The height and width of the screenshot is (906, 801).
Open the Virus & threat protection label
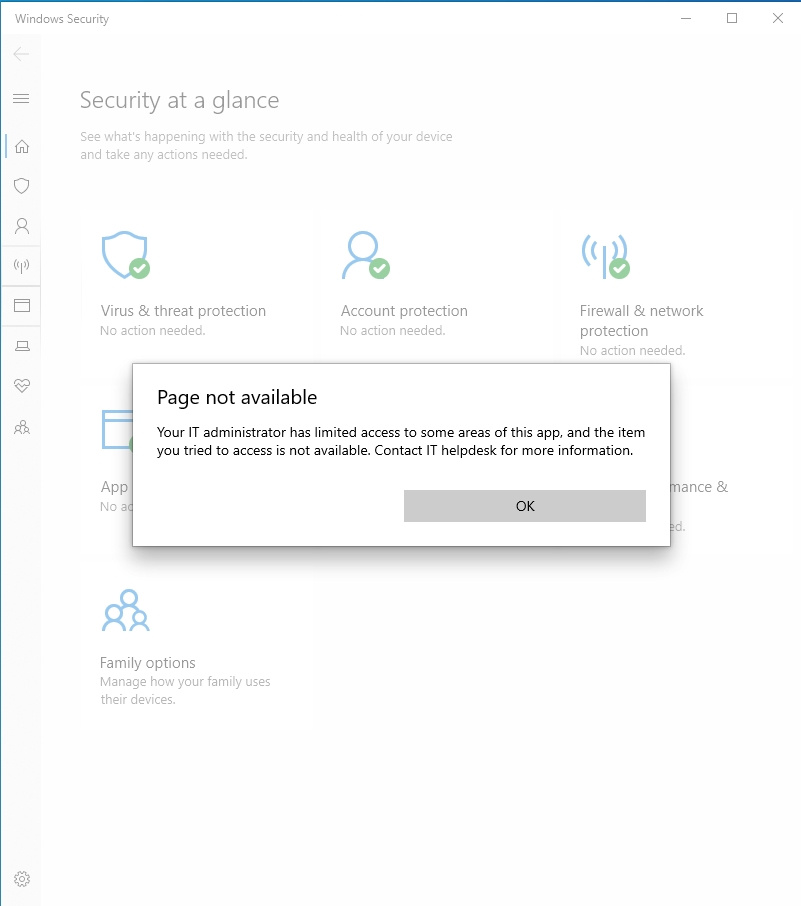pos(183,311)
